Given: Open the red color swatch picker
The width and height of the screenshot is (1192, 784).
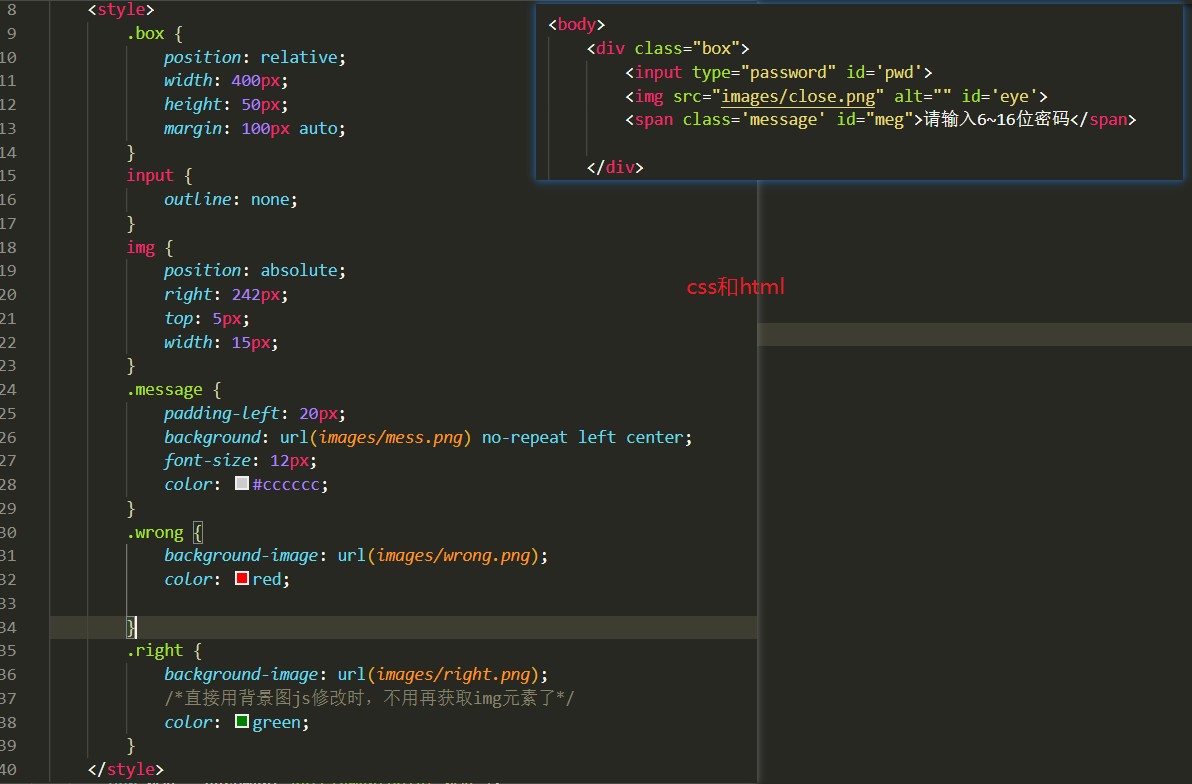Looking at the screenshot, I should (x=242, y=578).
